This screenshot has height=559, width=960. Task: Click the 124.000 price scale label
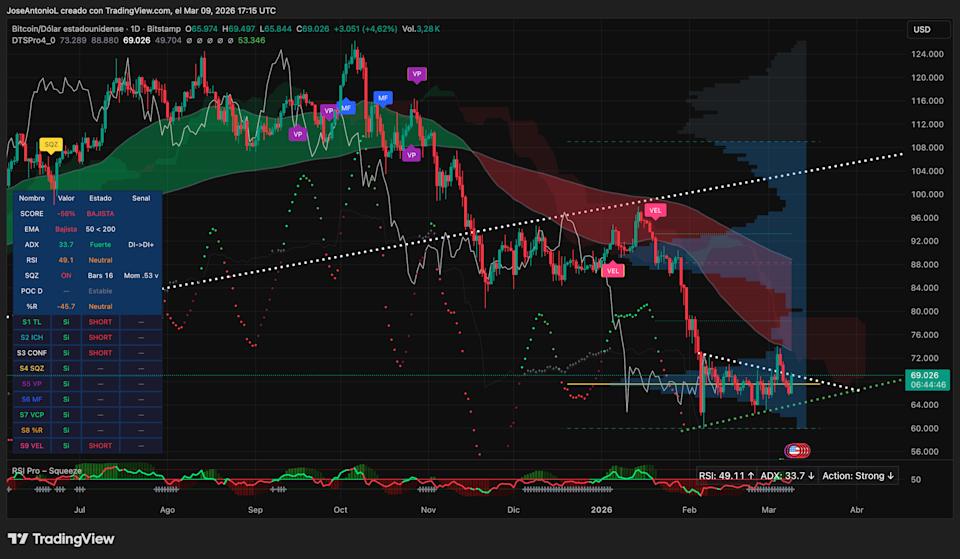[x=927, y=54]
